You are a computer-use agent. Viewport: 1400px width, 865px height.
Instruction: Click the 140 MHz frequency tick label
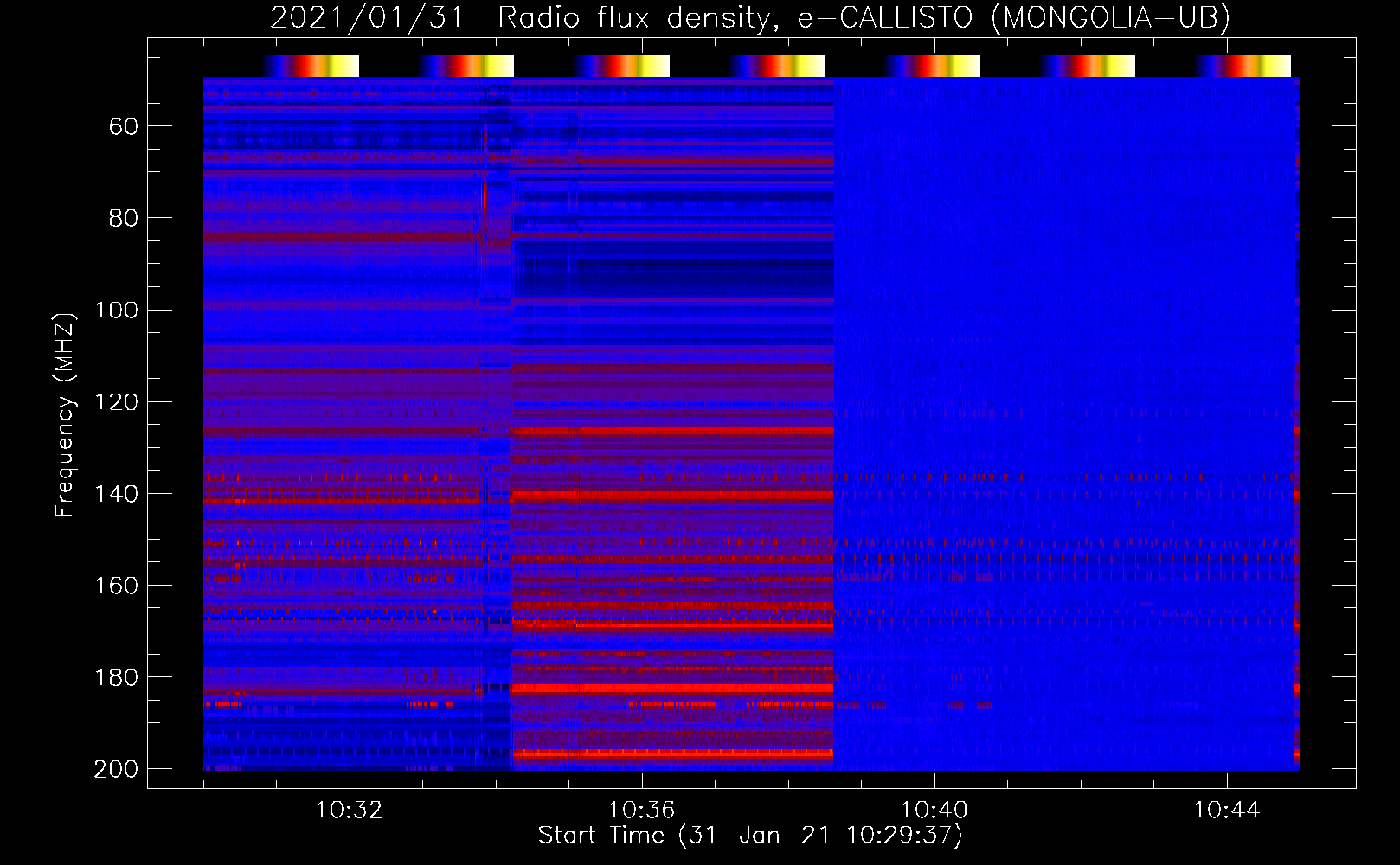tap(116, 494)
